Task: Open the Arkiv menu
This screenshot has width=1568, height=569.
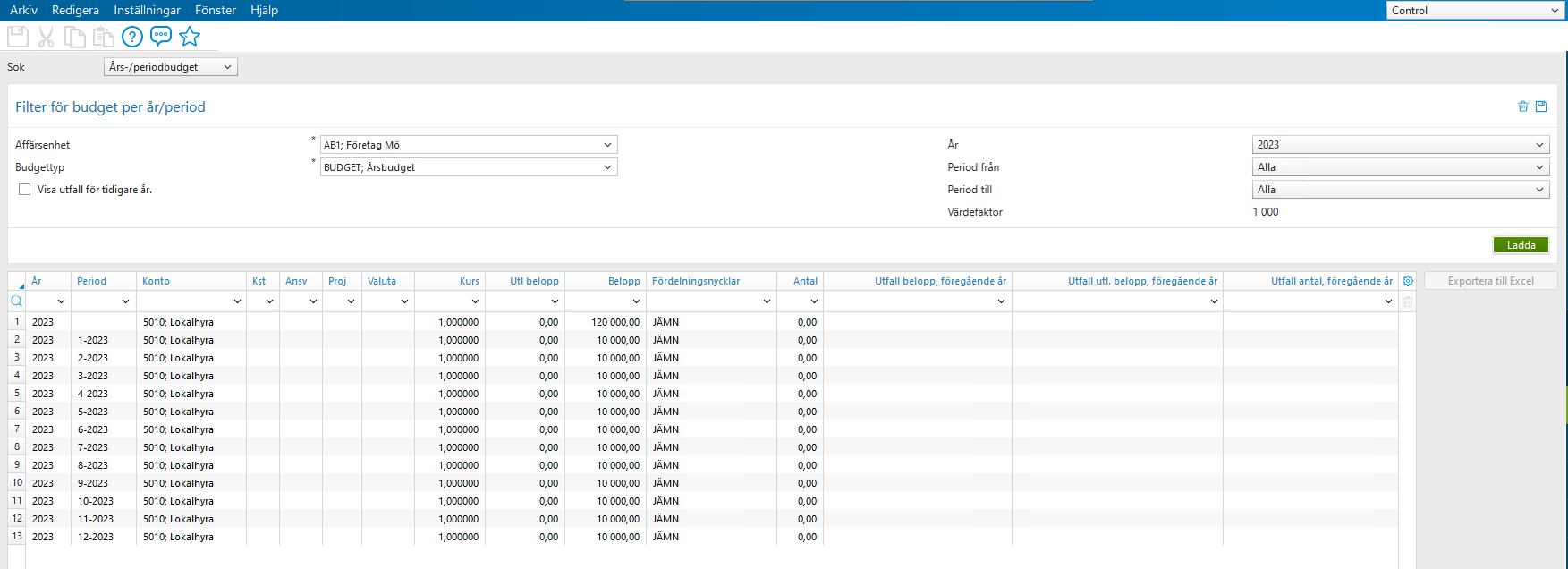Action: click(23, 10)
